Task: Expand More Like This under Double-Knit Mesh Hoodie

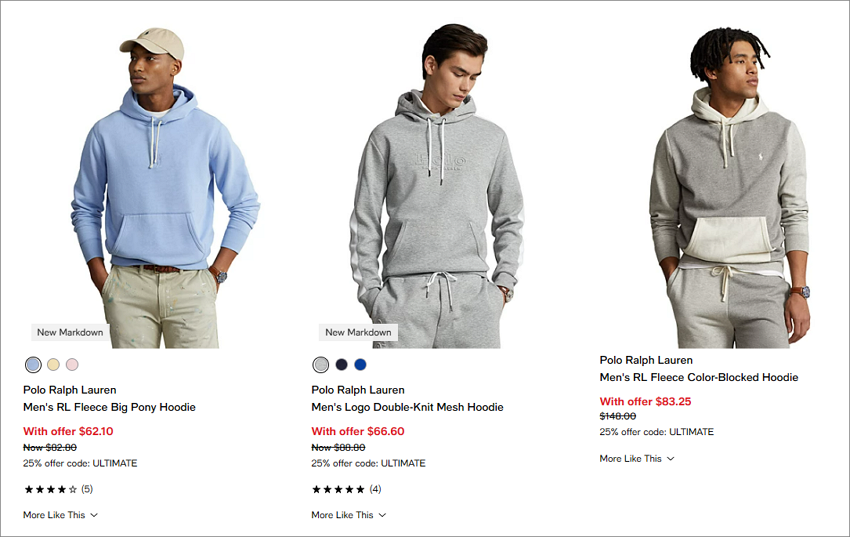Action: point(349,515)
